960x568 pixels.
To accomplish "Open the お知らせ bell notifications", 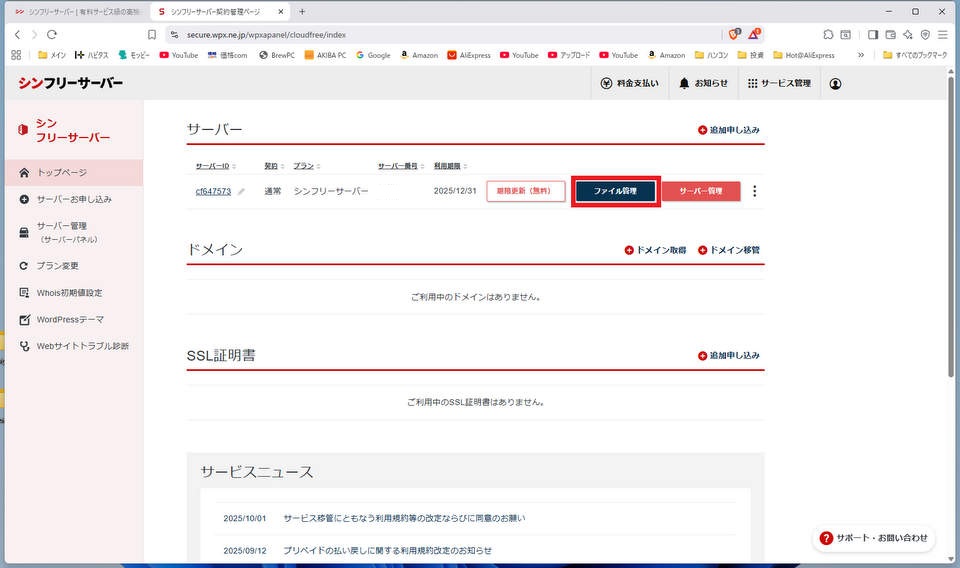I will coord(703,83).
